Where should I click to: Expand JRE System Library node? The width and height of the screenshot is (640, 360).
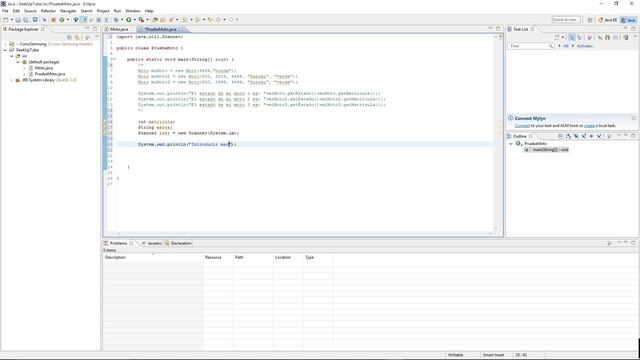pyautogui.click(x=11, y=80)
